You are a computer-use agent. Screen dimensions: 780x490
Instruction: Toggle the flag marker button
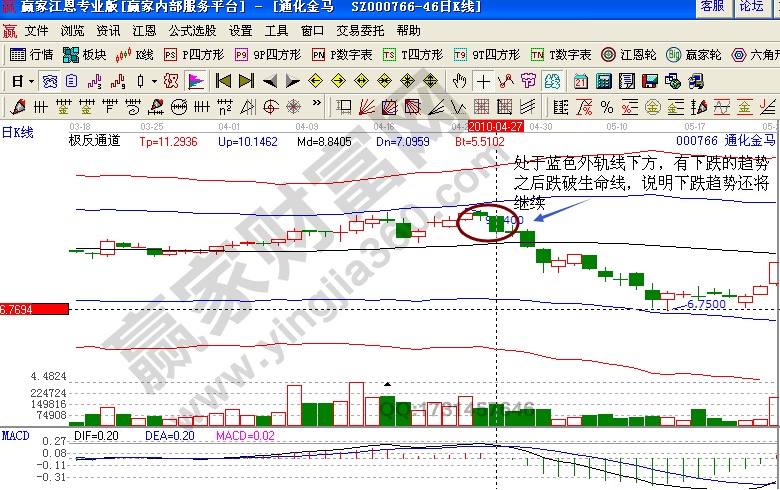(x=196, y=80)
